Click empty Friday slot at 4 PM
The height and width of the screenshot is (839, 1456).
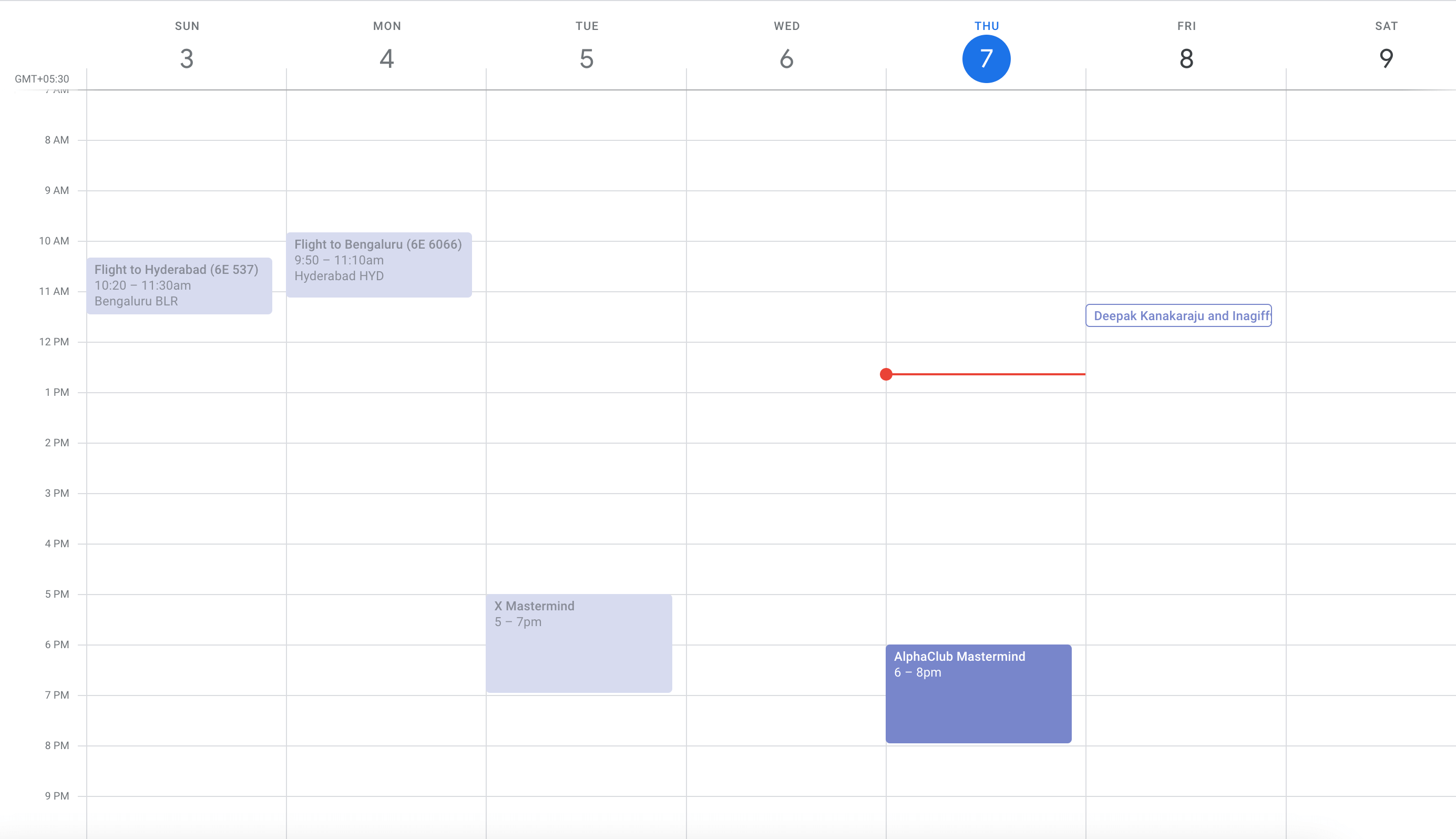pos(1186,569)
